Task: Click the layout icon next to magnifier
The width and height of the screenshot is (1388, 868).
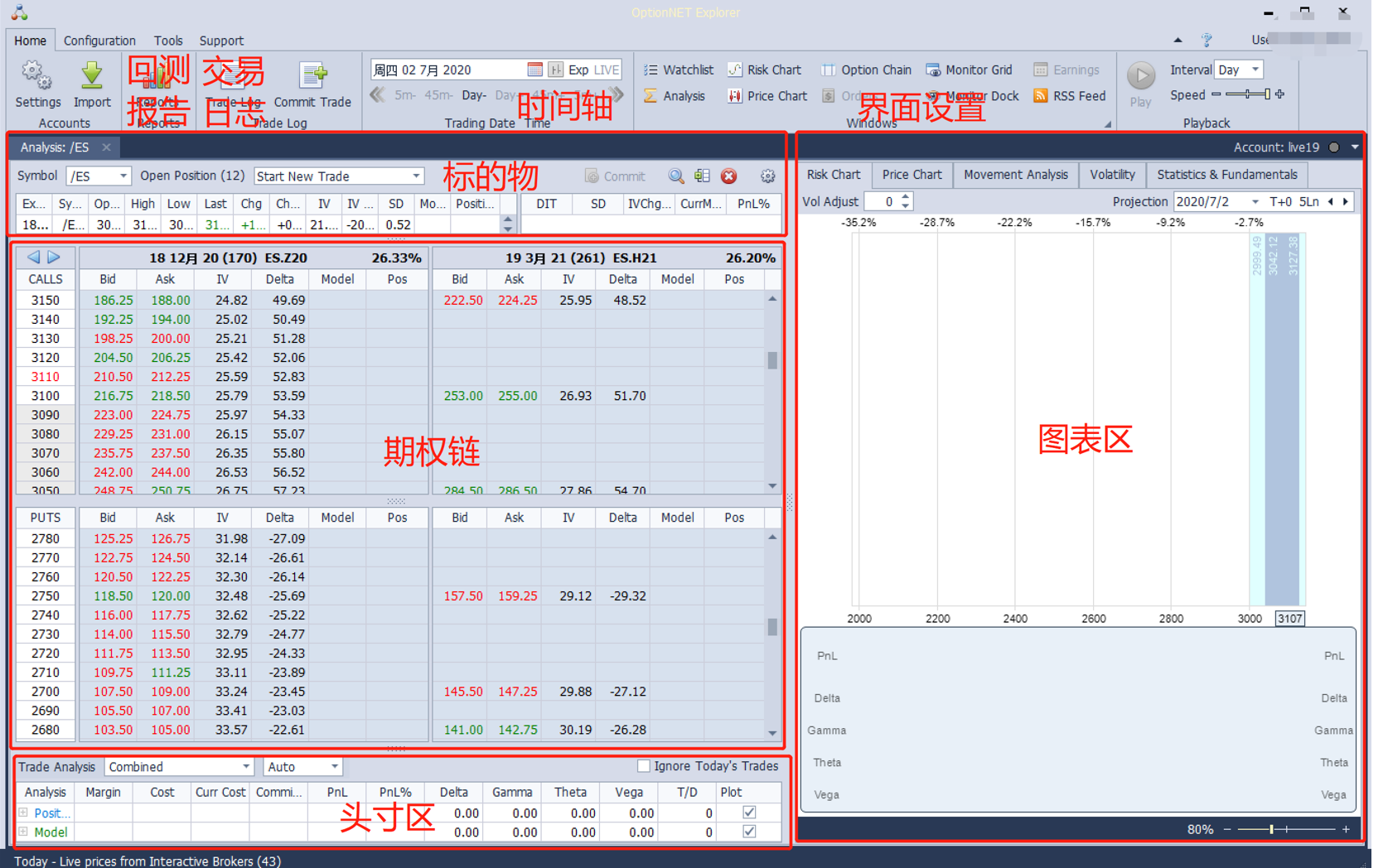Action: coord(702,176)
